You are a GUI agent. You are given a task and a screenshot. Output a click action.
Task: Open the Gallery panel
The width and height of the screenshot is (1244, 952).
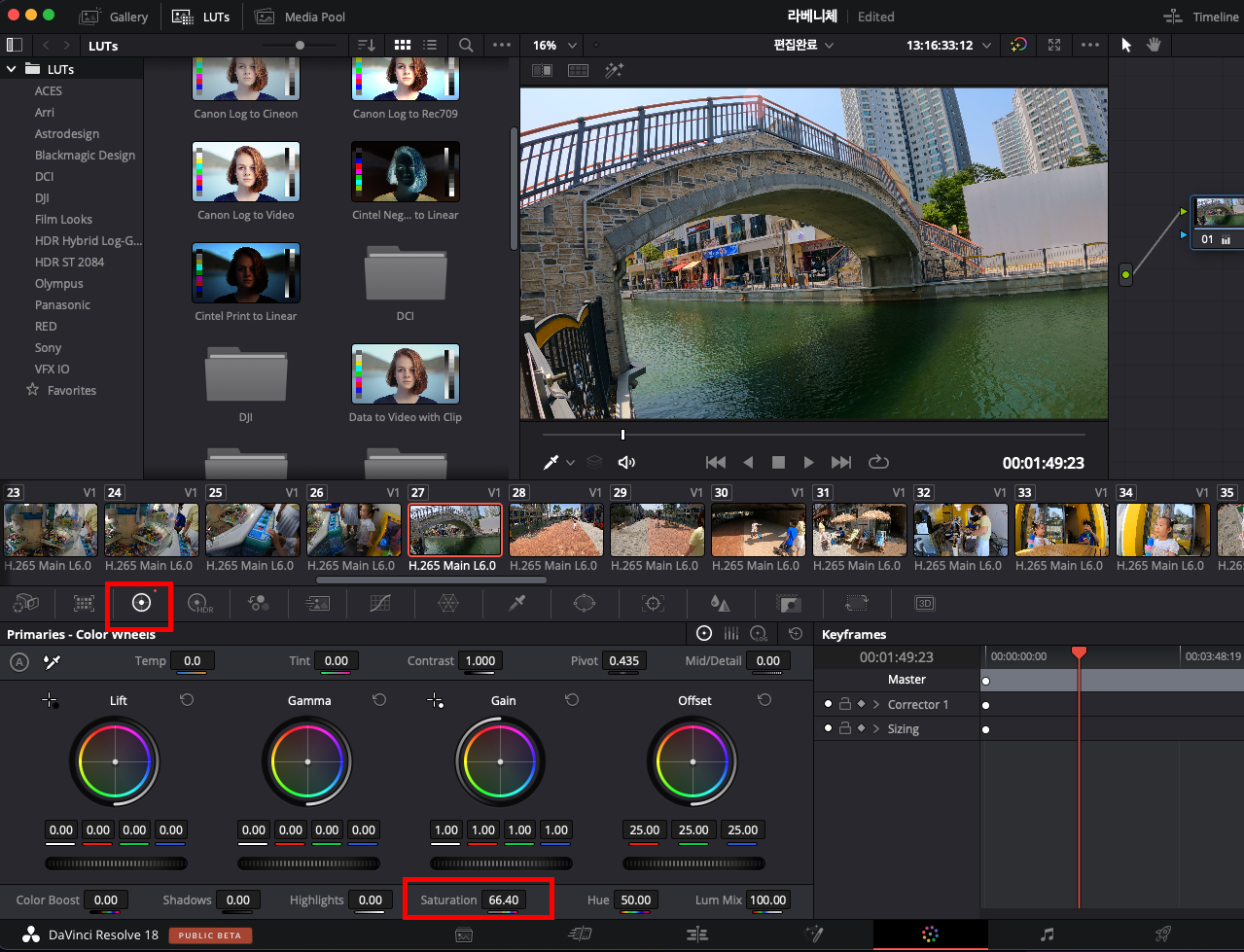point(114,17)
